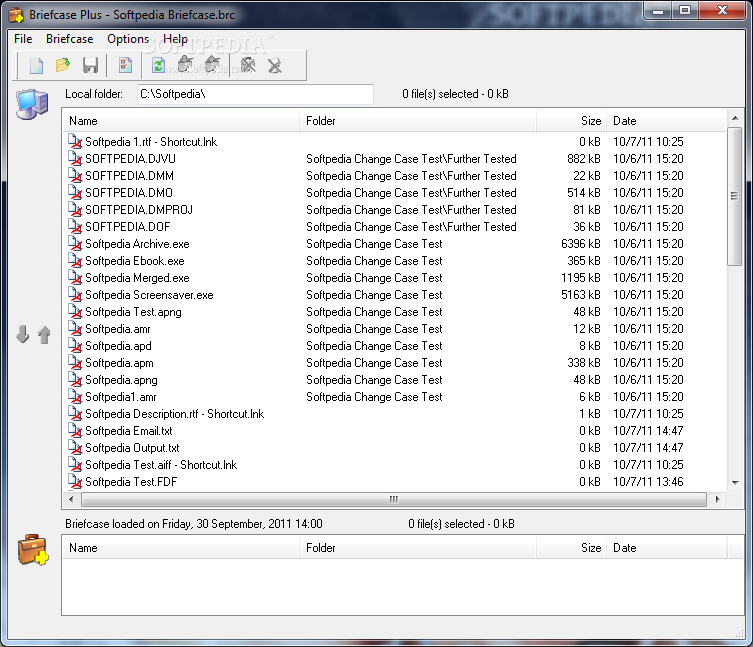This screenshot has width=753, height=647.
Task: Select the Softpedia1.amr file row
Action: 394,397
